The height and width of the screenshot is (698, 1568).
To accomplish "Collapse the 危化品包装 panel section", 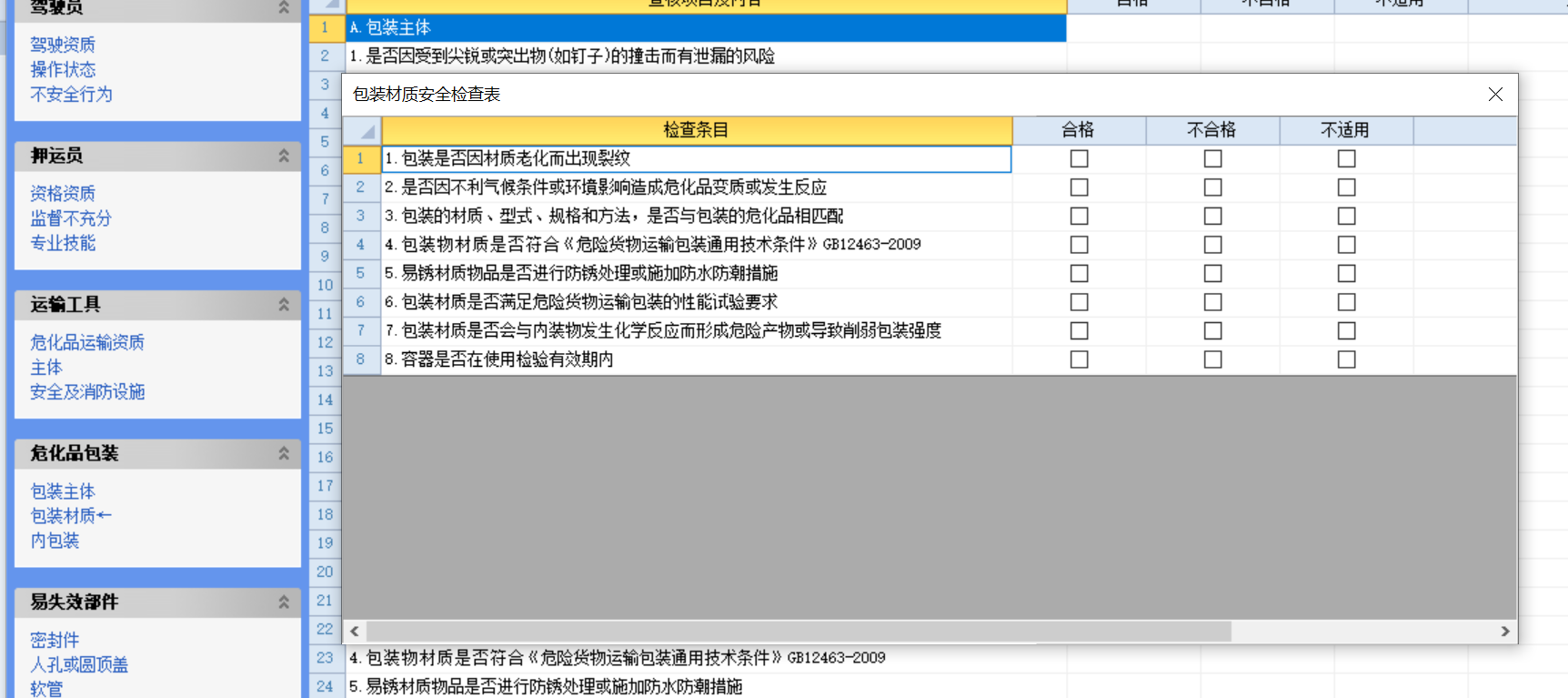I will coord(284,453).
